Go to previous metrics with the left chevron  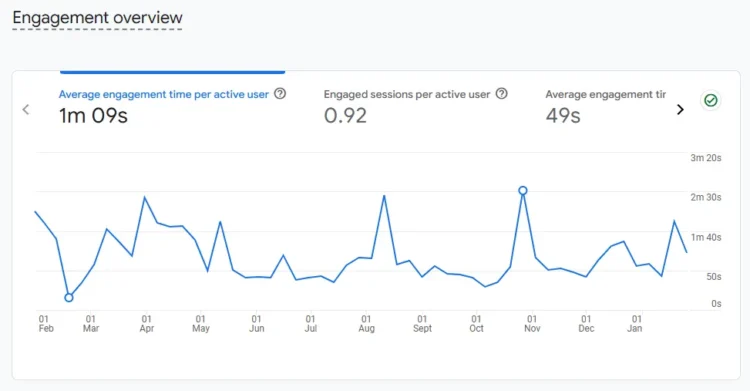pyautogui.click(x=26, y=110)
